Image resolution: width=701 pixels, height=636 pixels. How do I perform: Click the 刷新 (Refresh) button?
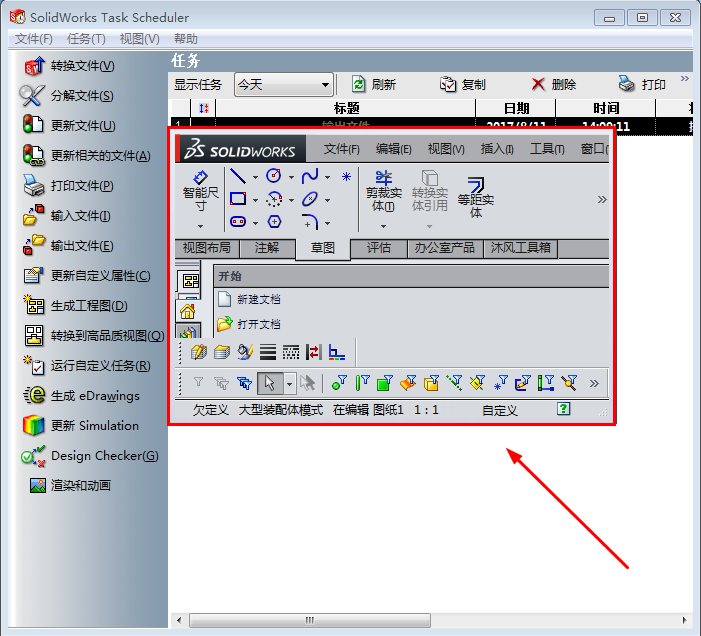tap(374, 85)
